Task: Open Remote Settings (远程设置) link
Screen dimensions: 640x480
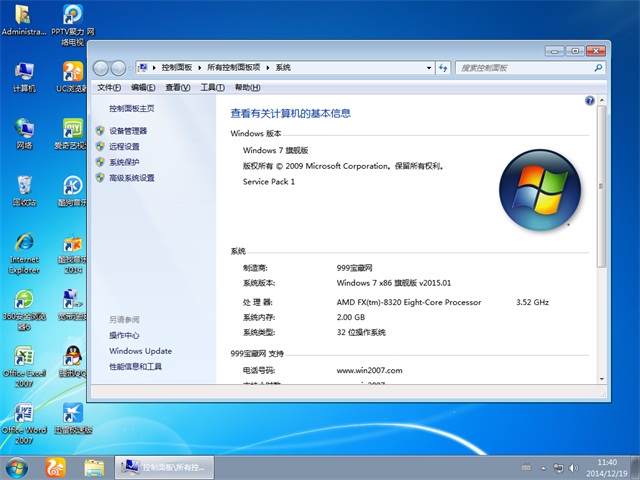Action: pos(124,146)
